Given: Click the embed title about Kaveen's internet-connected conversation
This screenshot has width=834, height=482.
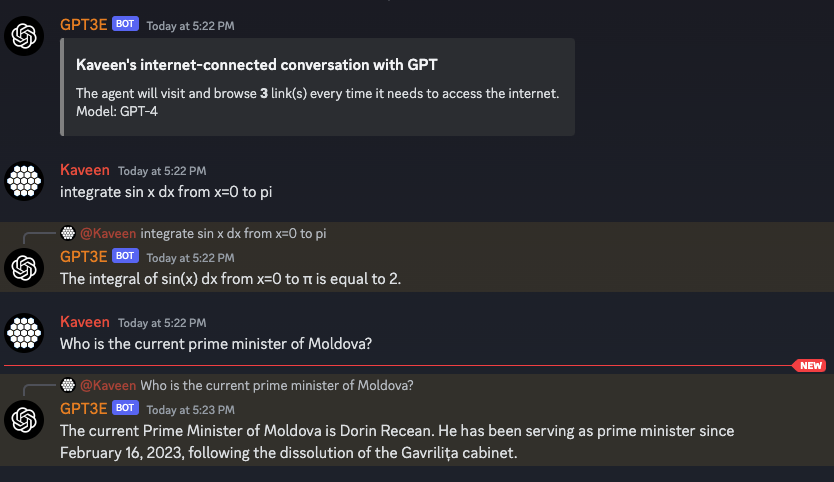Looking at the screenshot, I should (257, 65).
